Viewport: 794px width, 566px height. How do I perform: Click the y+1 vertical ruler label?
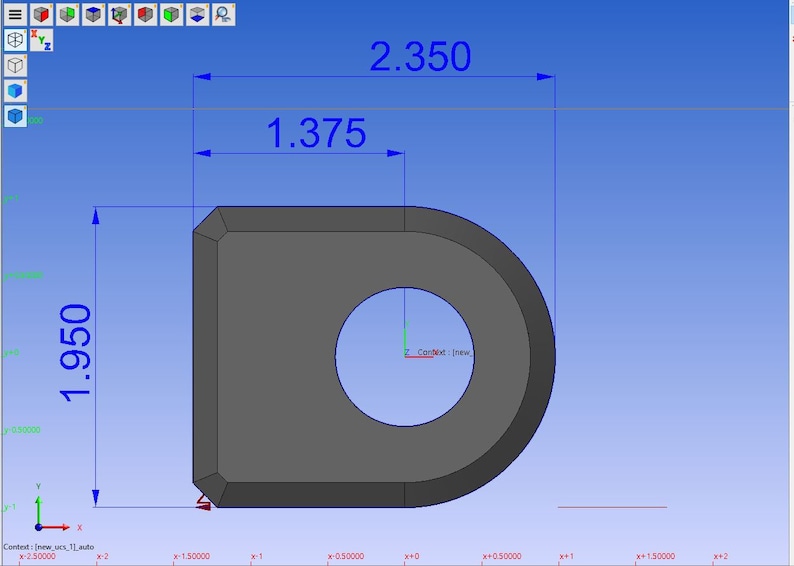(11, 198)
